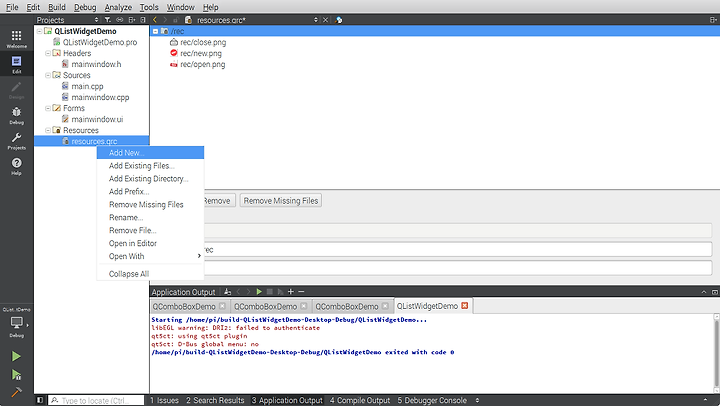
Task: Click the magnifier icon beside the document close button
Action: pos(339,20)
